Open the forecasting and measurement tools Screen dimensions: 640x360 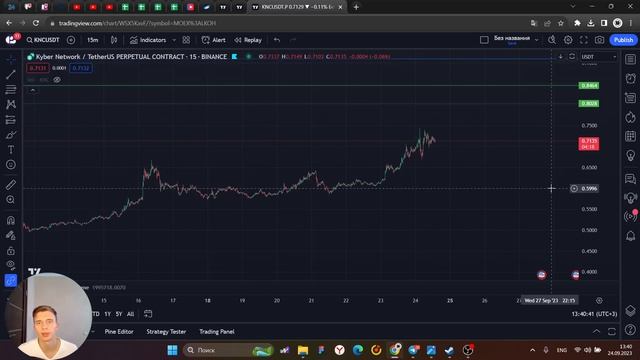pos(11,120)
